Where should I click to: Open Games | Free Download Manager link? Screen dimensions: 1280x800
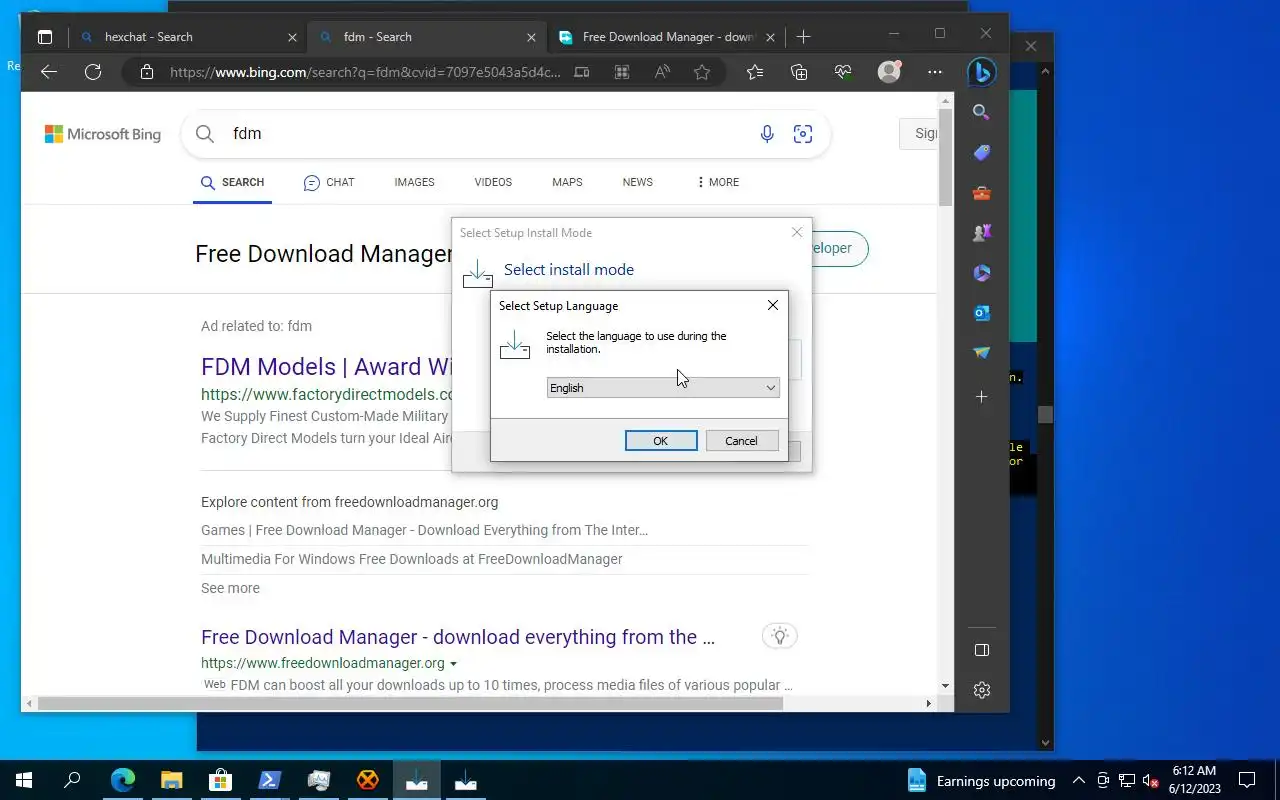click(x=424, y=530)
